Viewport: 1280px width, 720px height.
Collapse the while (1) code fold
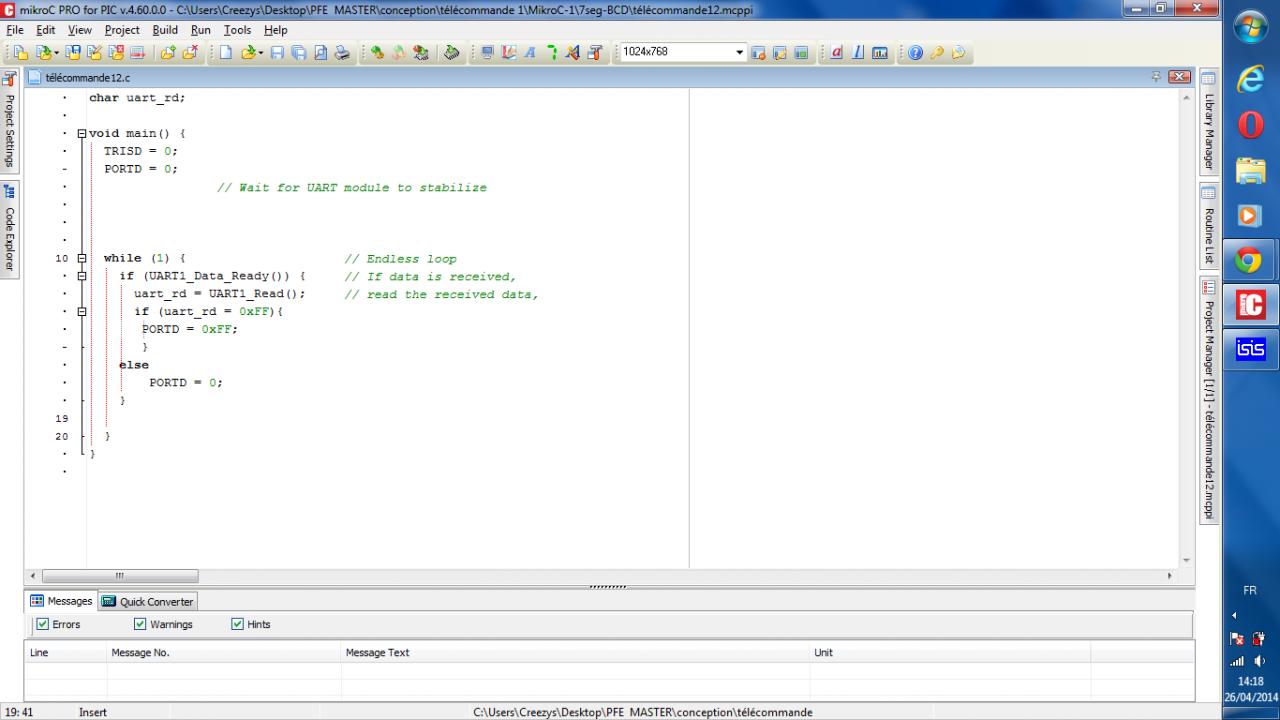82,258
